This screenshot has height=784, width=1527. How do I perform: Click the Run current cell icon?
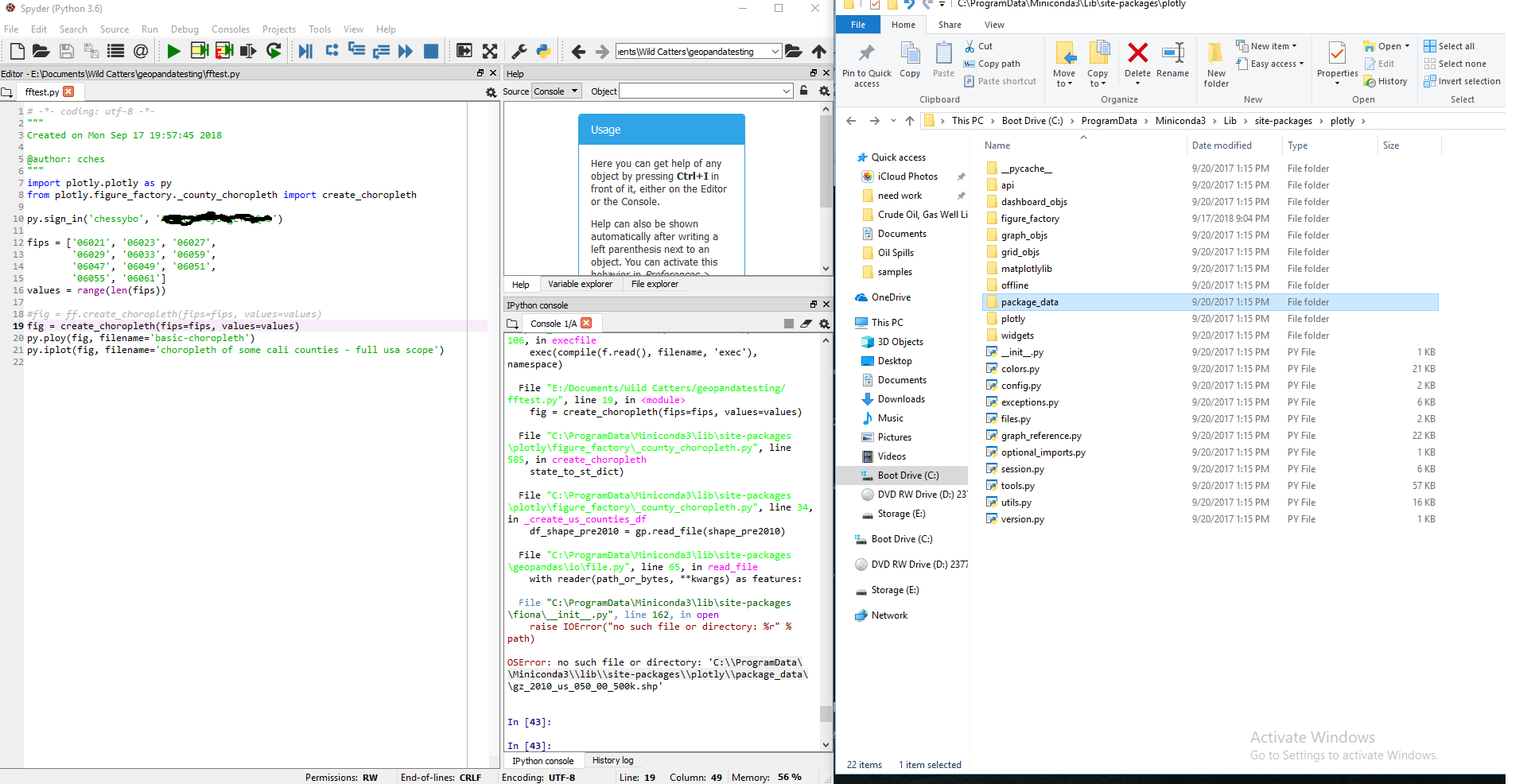pos(199,52)
